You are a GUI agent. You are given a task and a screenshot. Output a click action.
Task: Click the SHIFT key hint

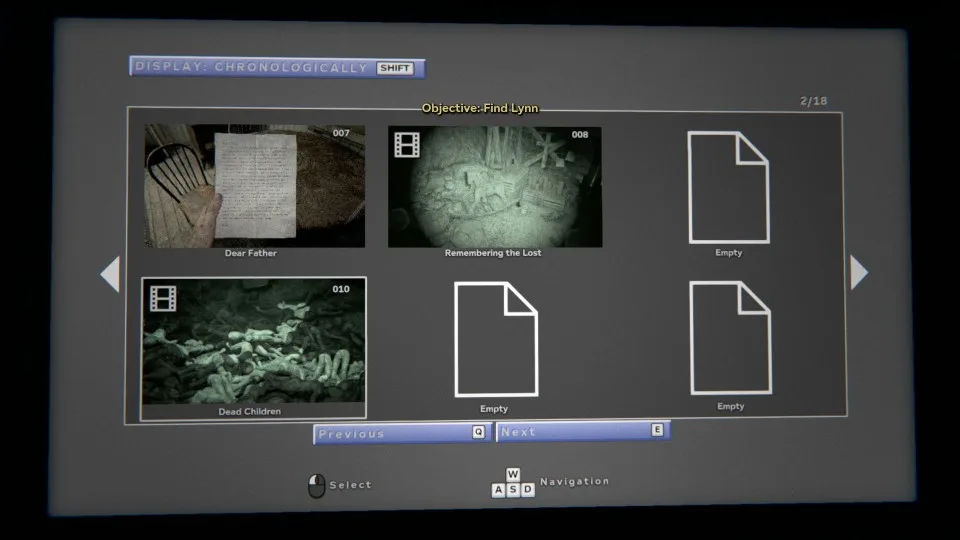[x=395, y=68]
